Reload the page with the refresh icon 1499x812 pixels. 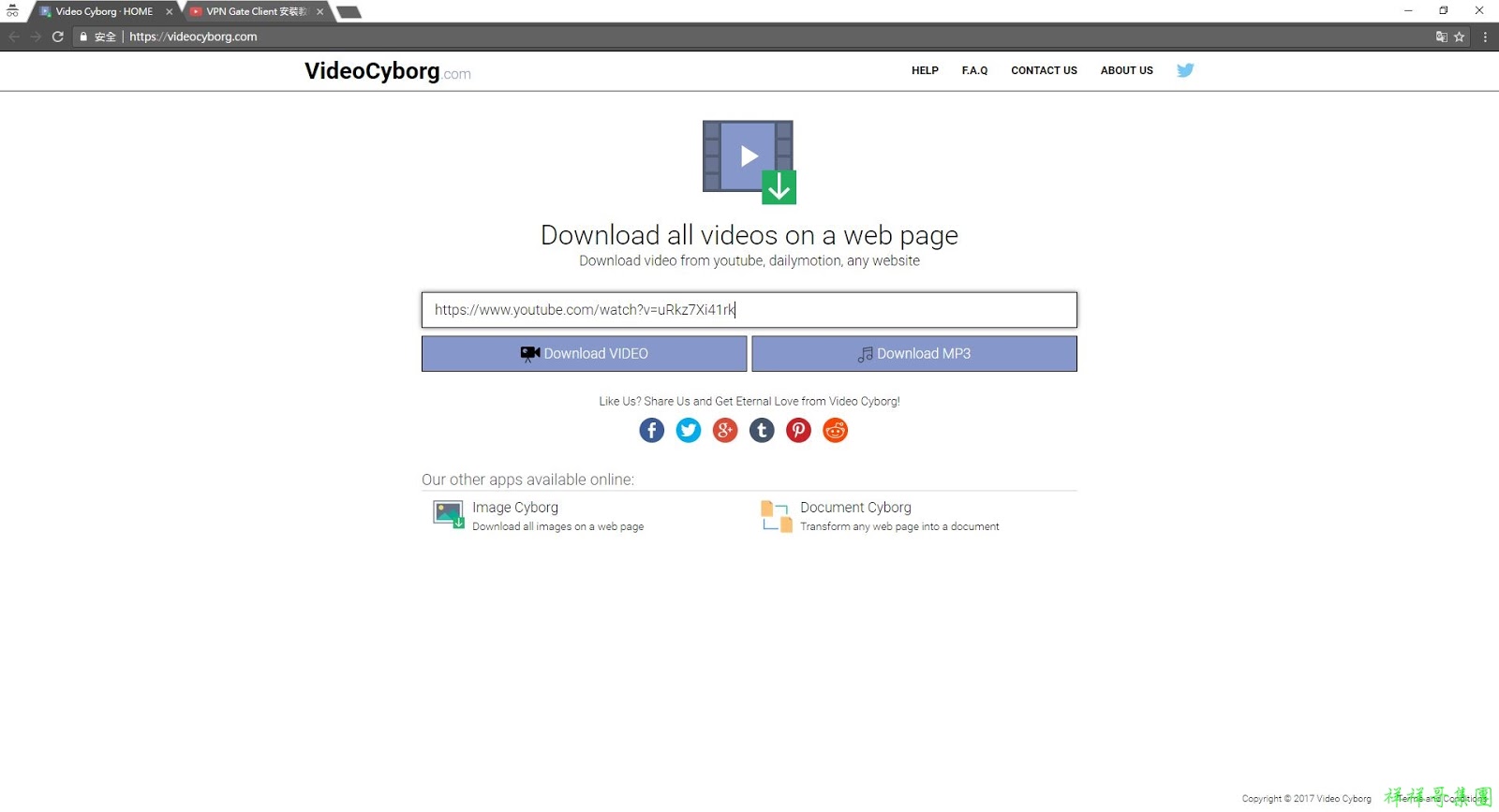click(x=58, y=37)
